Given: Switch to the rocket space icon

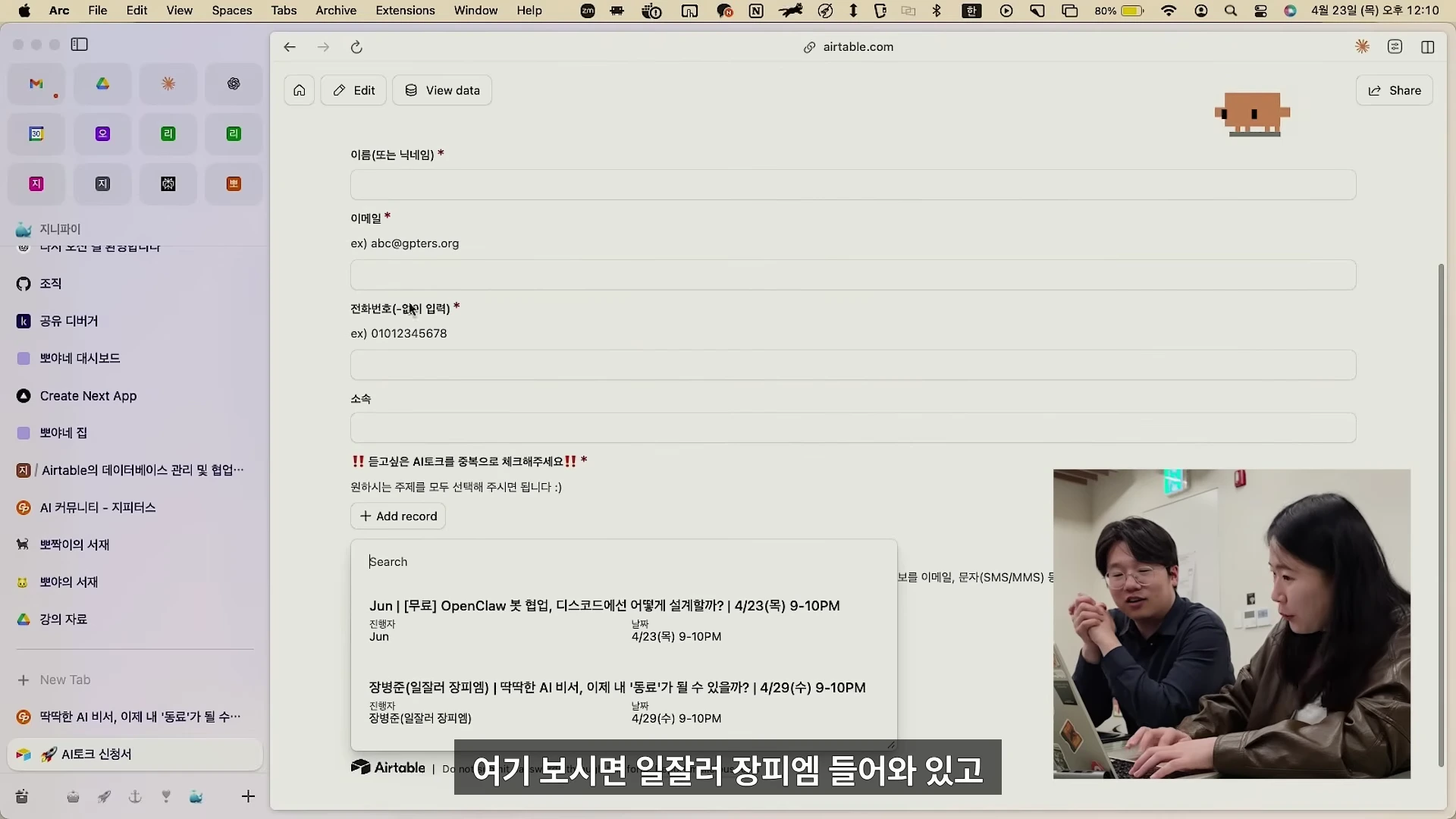Looking at the screenshot, I should [x=104, y=796].
